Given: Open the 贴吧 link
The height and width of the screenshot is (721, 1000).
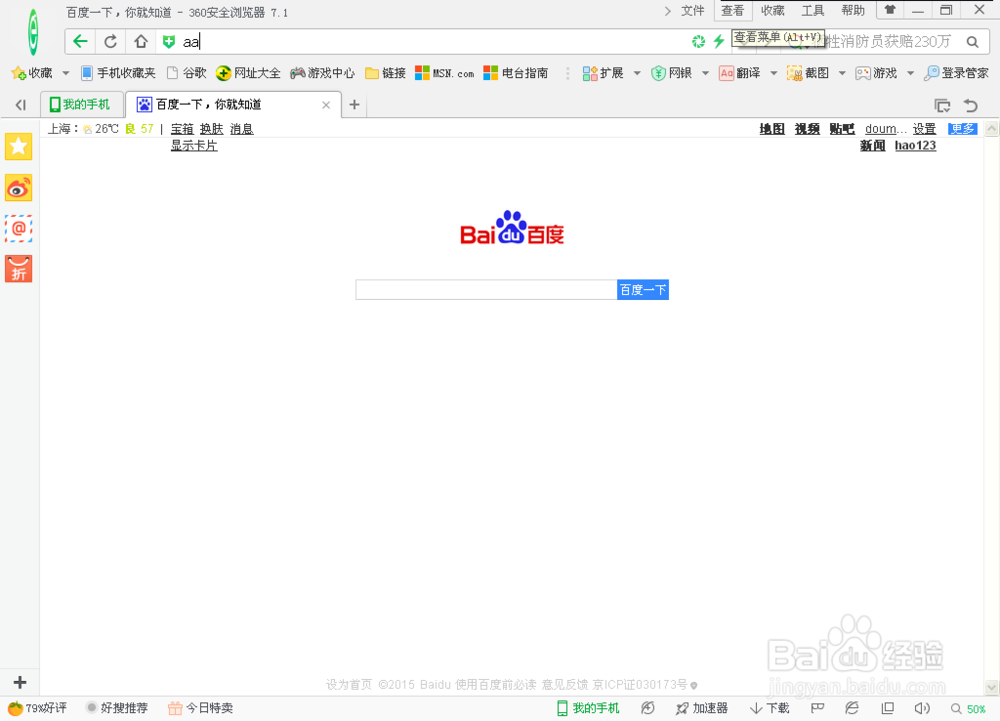Looking at the screenshot, I should [842, 129].
